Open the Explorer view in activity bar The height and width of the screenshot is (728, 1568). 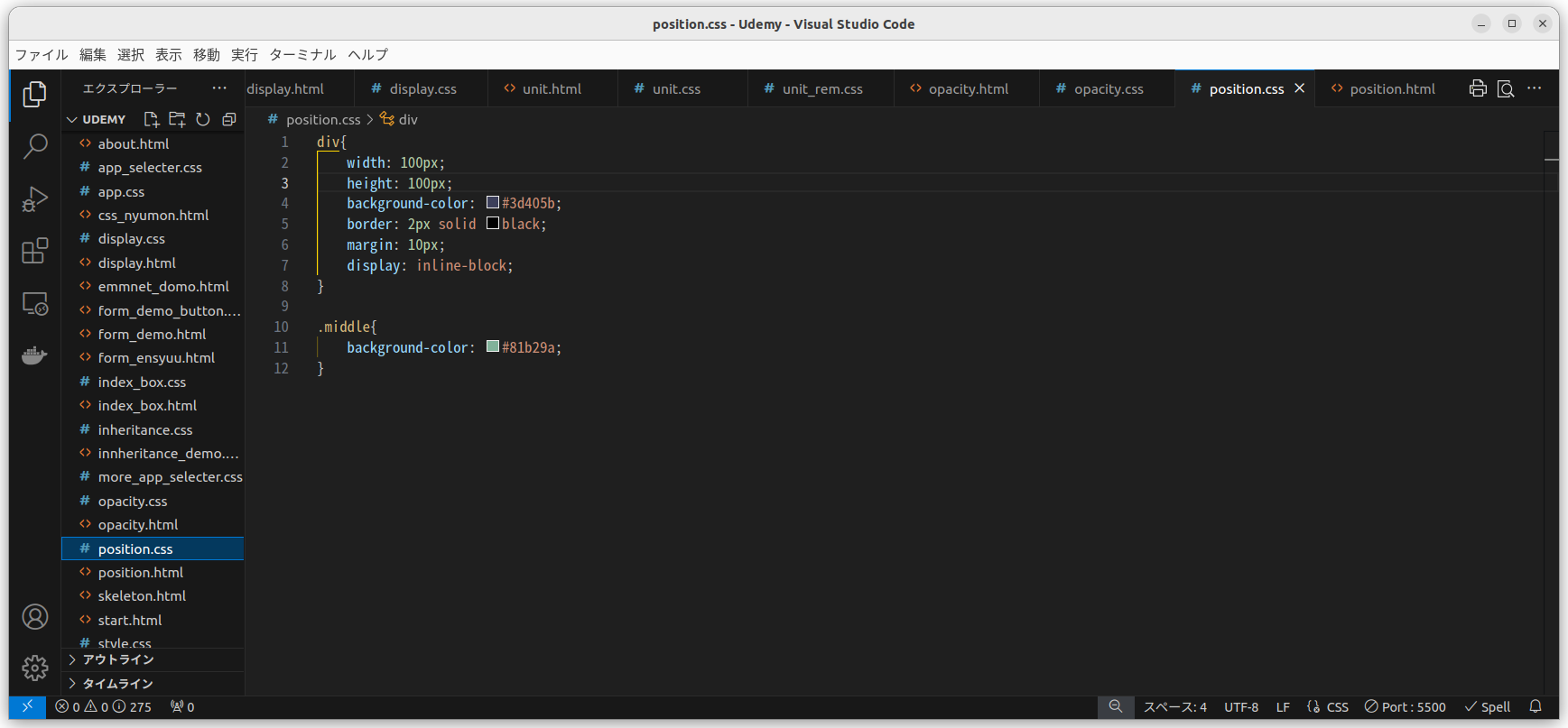click(34, 94)
